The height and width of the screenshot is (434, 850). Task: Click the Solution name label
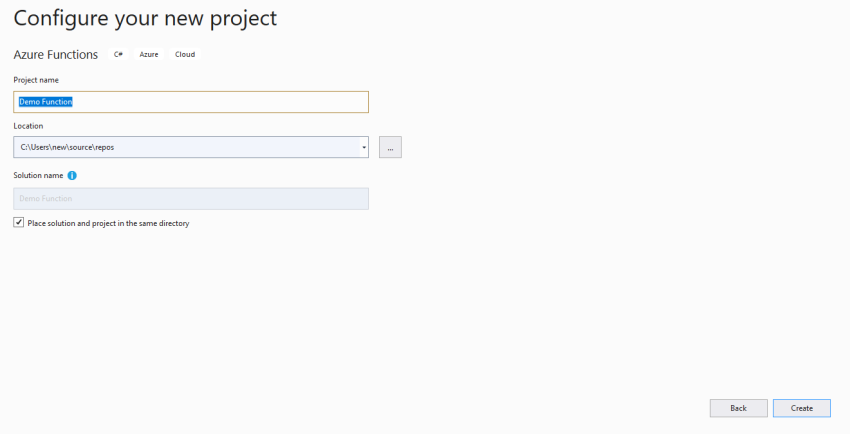tap(38, 176)
